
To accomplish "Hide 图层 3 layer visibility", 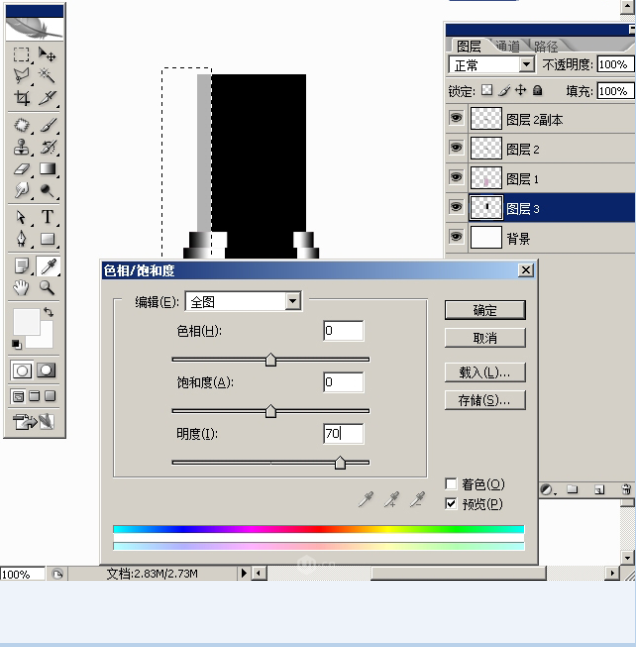I will 456,207.
